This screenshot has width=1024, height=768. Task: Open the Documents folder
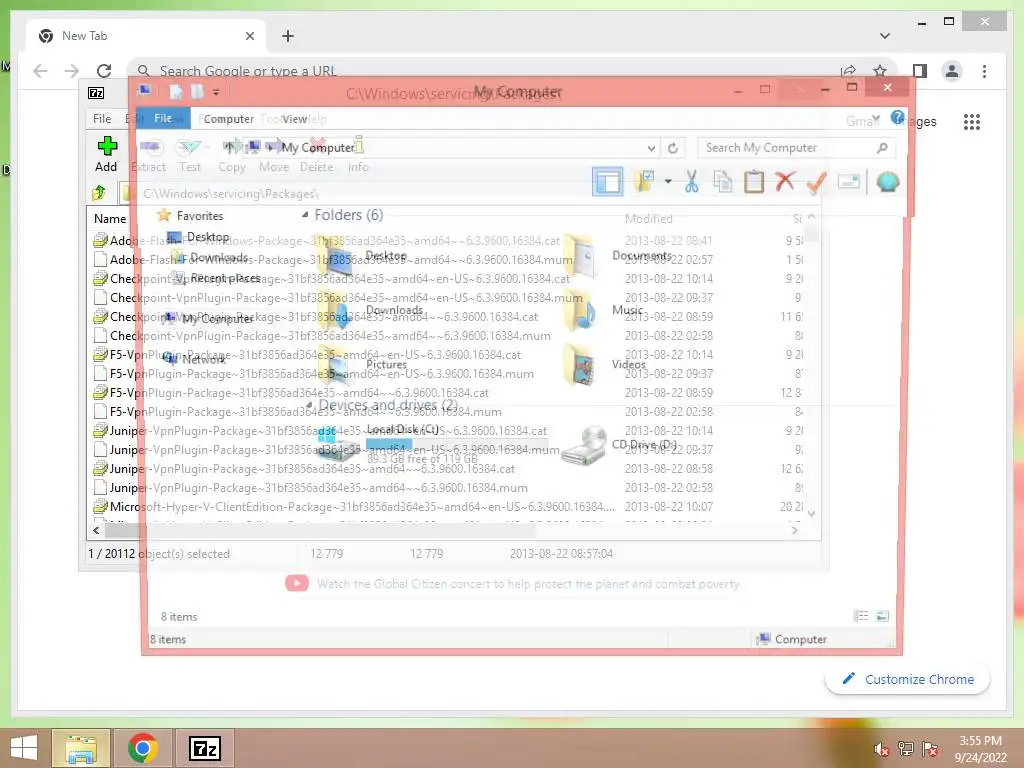click(617, 256)
